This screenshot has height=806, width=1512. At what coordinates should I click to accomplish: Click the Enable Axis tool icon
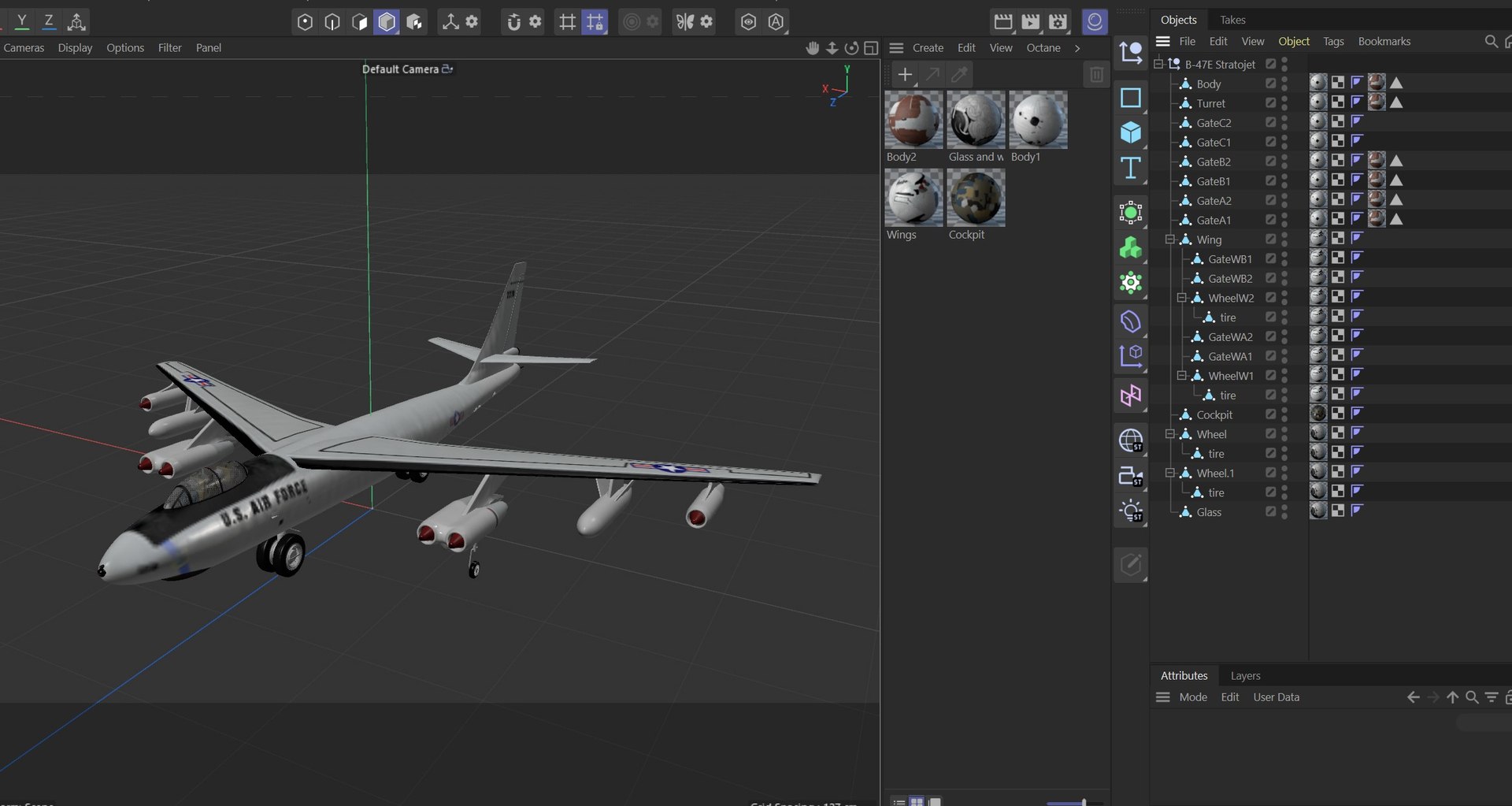[450, 22]
